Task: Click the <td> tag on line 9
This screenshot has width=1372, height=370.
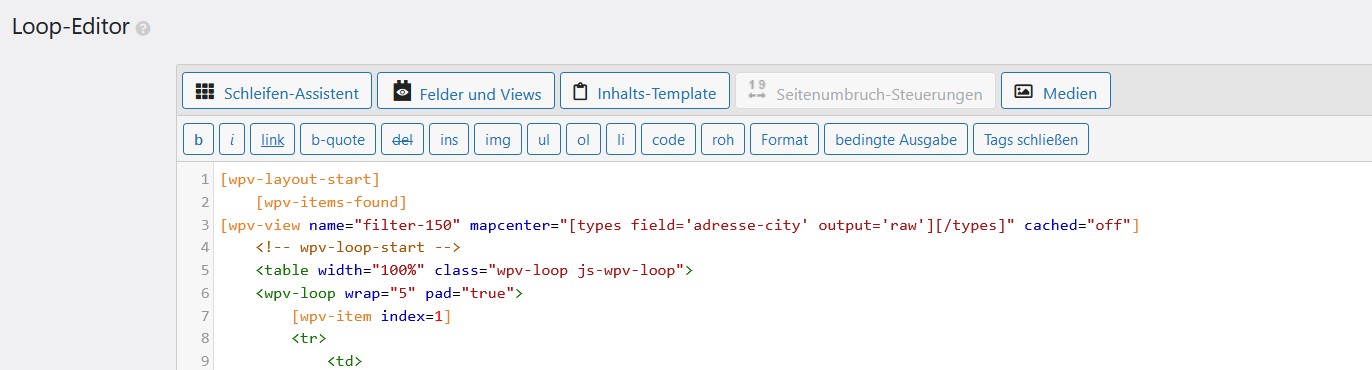Action: (345, 361)
